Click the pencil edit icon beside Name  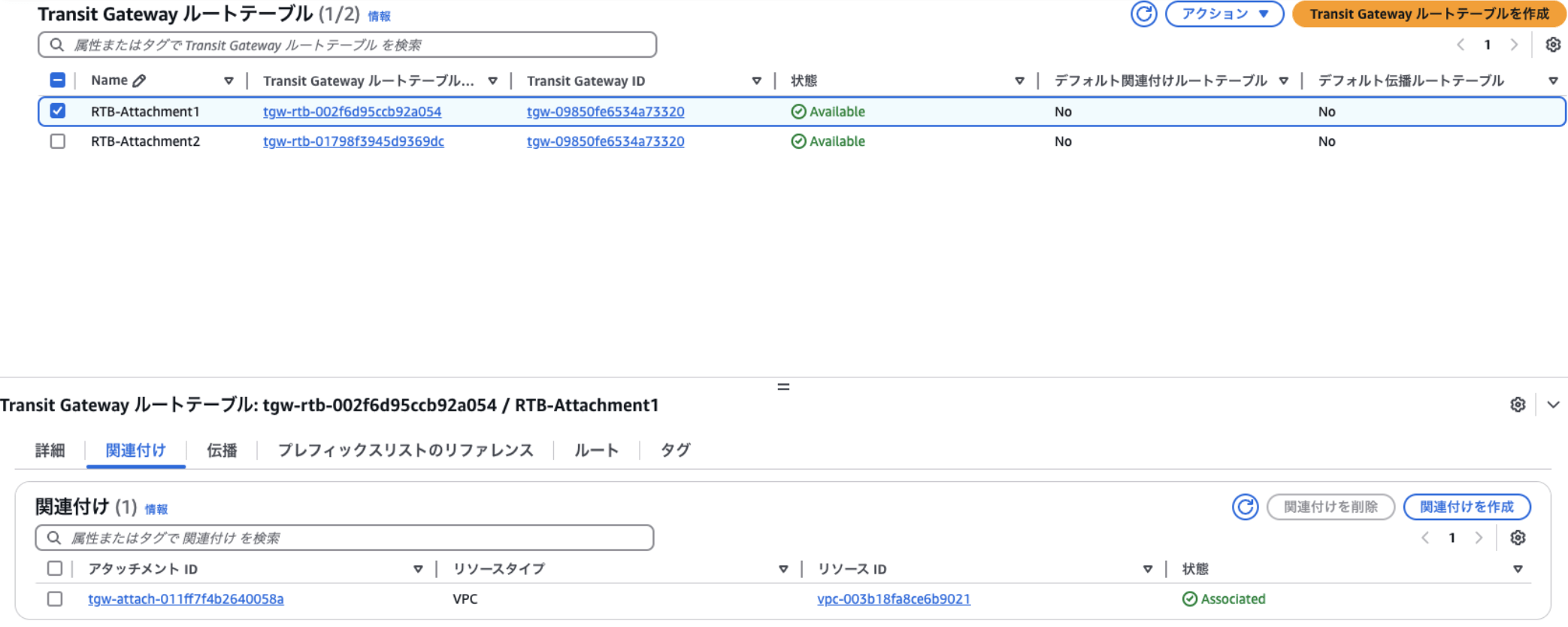click(x=139, y=80)
